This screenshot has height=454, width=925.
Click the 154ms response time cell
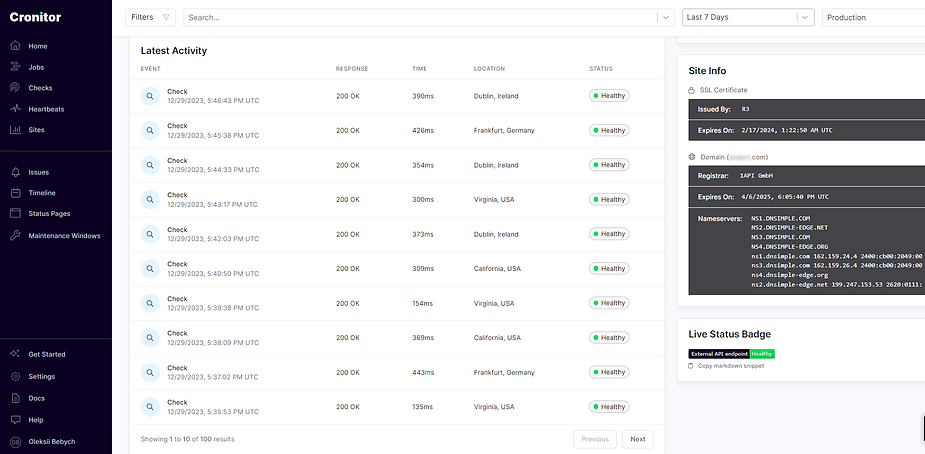[x=422, y=303]
